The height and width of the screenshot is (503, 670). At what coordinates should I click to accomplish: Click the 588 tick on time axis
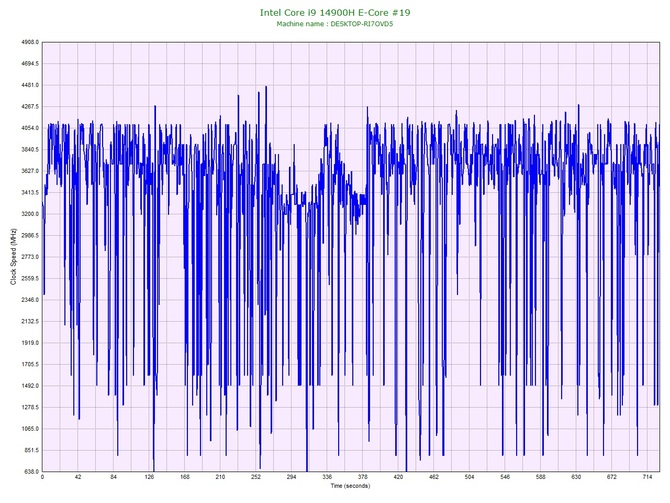click(x=541, y=477)
